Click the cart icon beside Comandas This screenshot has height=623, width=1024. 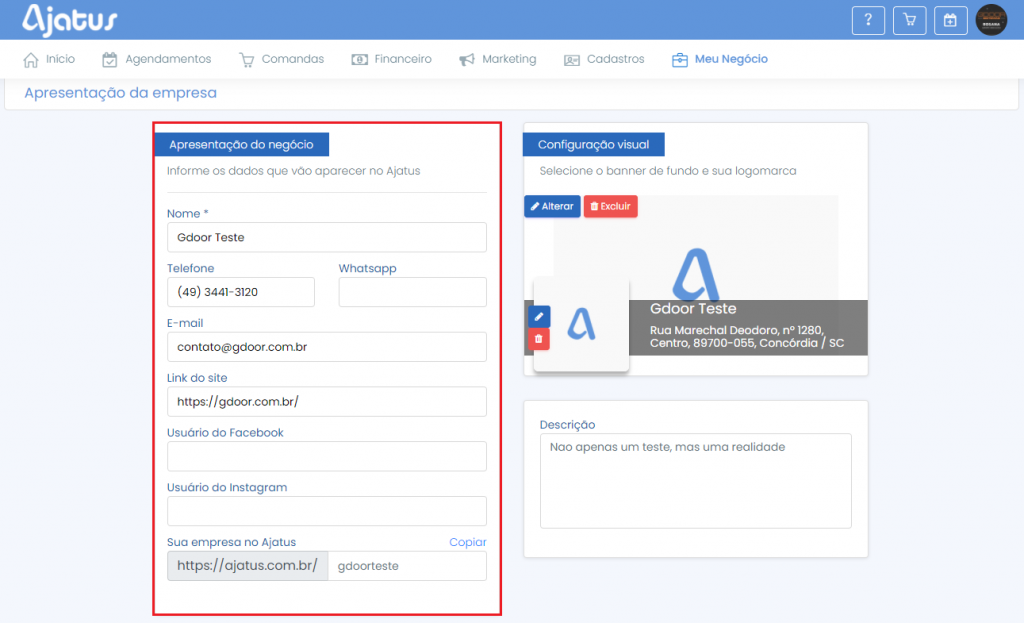point(246,60)
